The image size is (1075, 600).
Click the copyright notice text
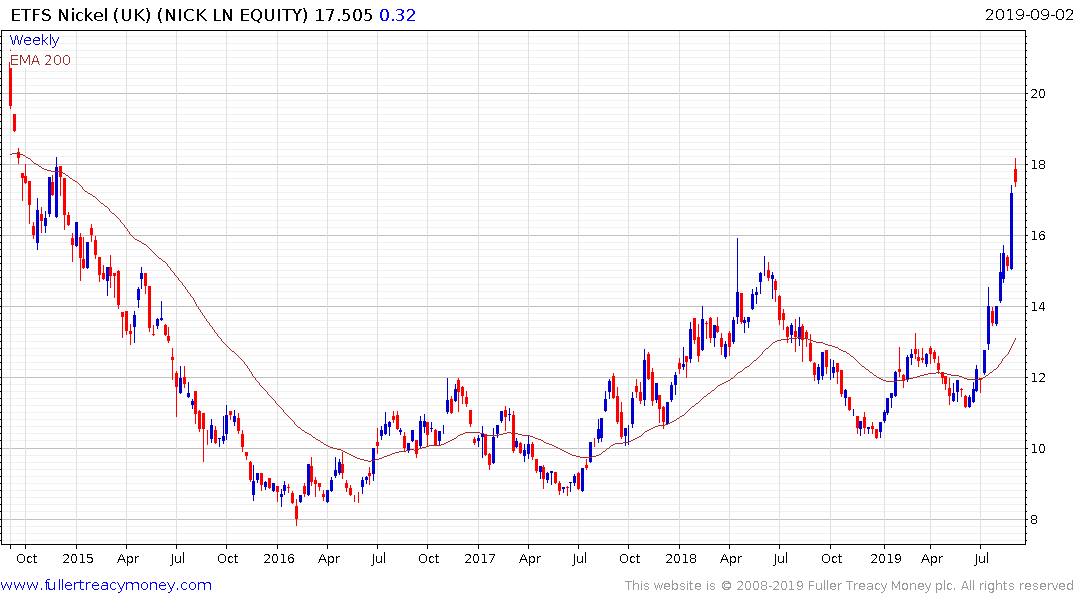(849, 586)
